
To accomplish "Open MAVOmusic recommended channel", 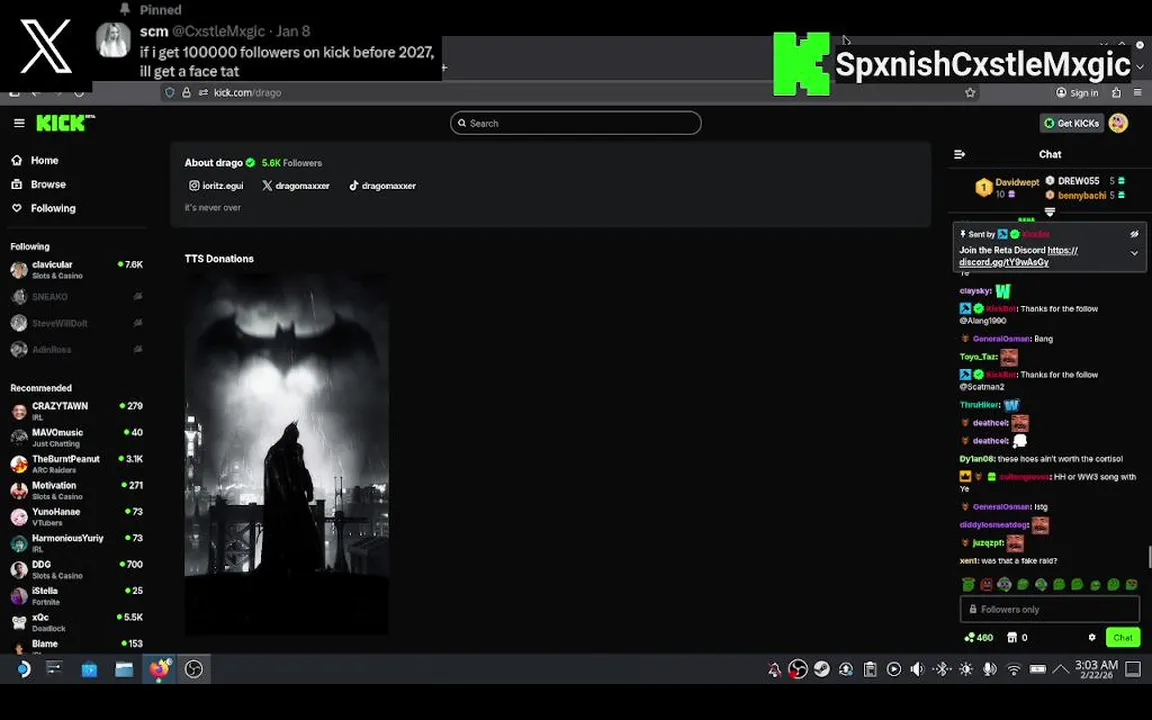I will (76, 437).
